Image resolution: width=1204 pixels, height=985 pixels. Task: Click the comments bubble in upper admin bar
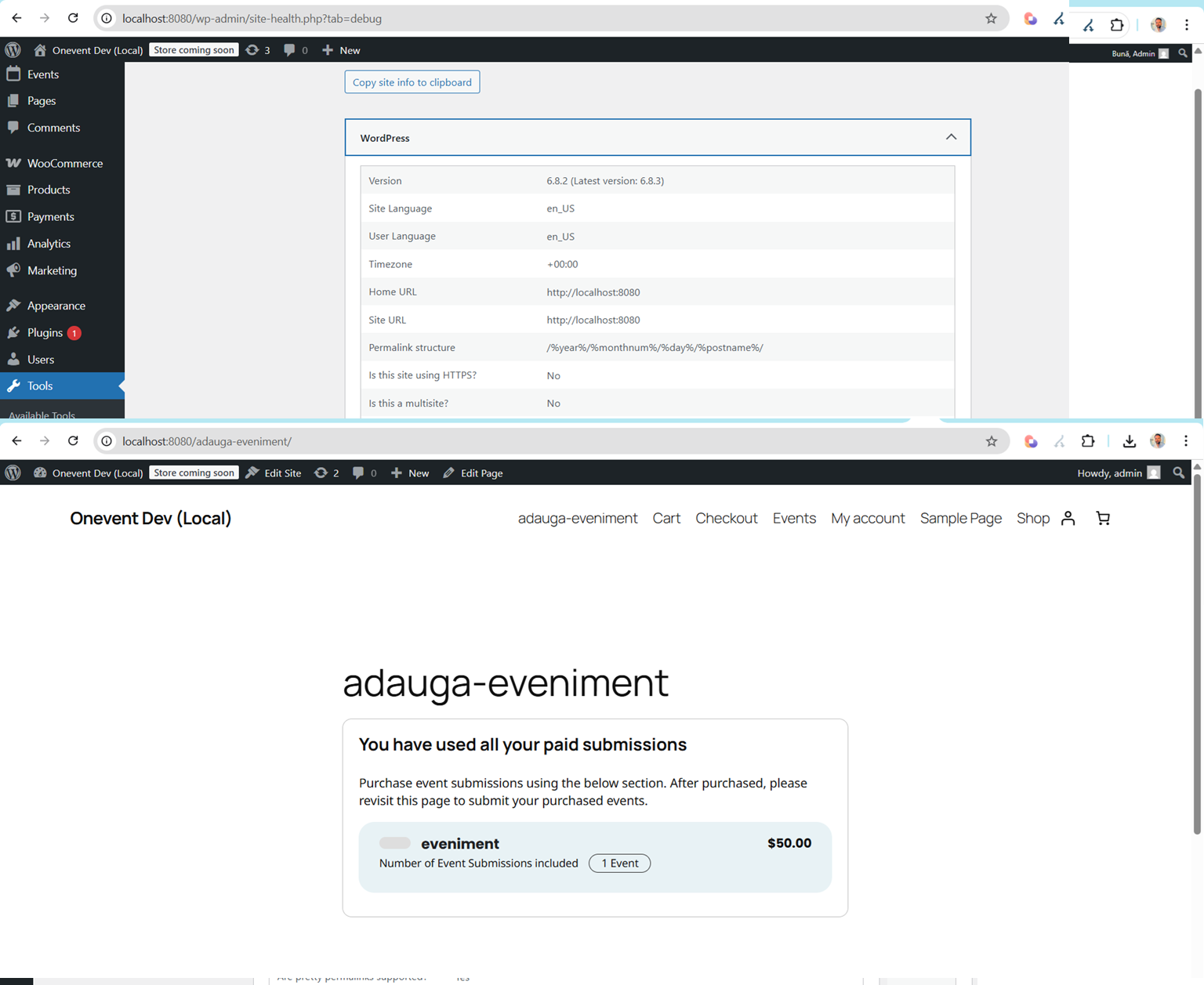pyautogui.click(x=296, y=50)
